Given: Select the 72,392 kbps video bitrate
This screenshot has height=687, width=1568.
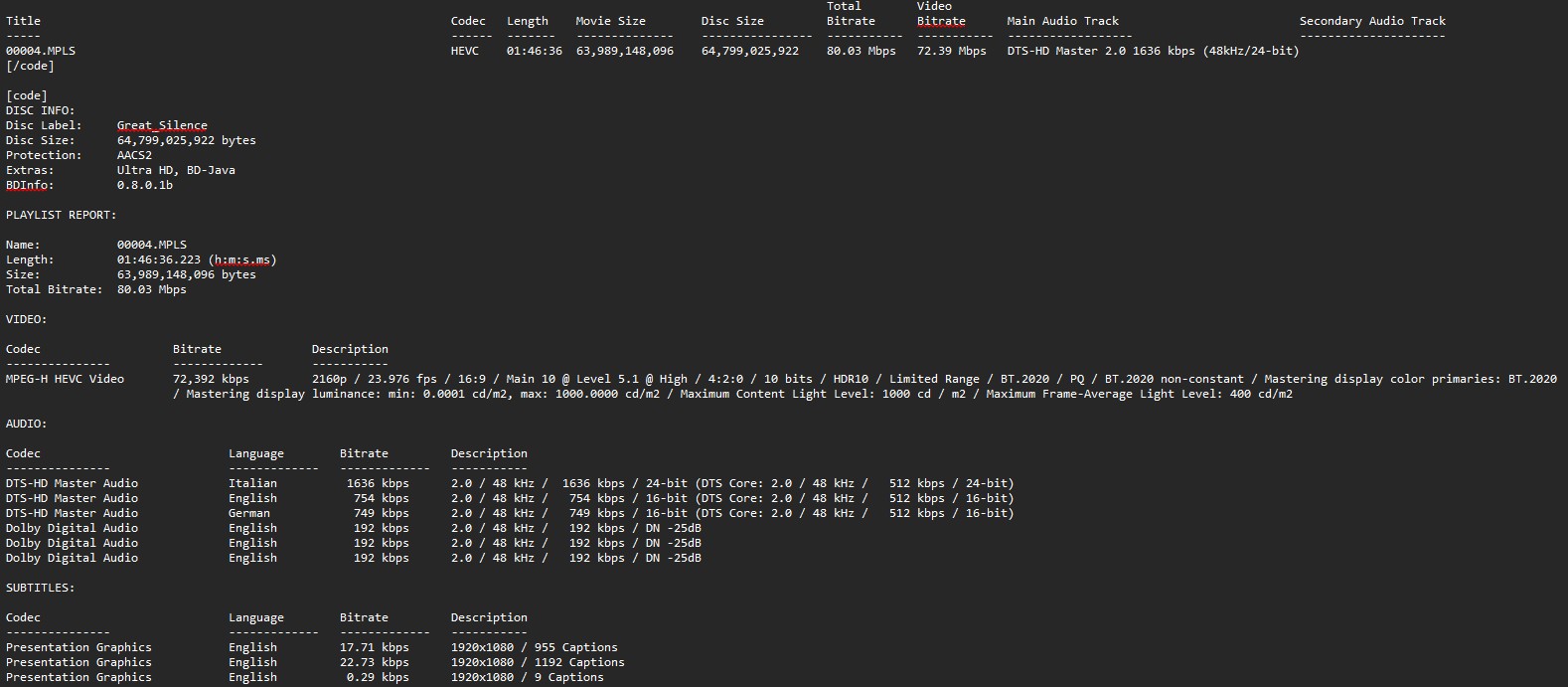Looking at the screenshot, I should pyautogui.click(x=211, y=379).
